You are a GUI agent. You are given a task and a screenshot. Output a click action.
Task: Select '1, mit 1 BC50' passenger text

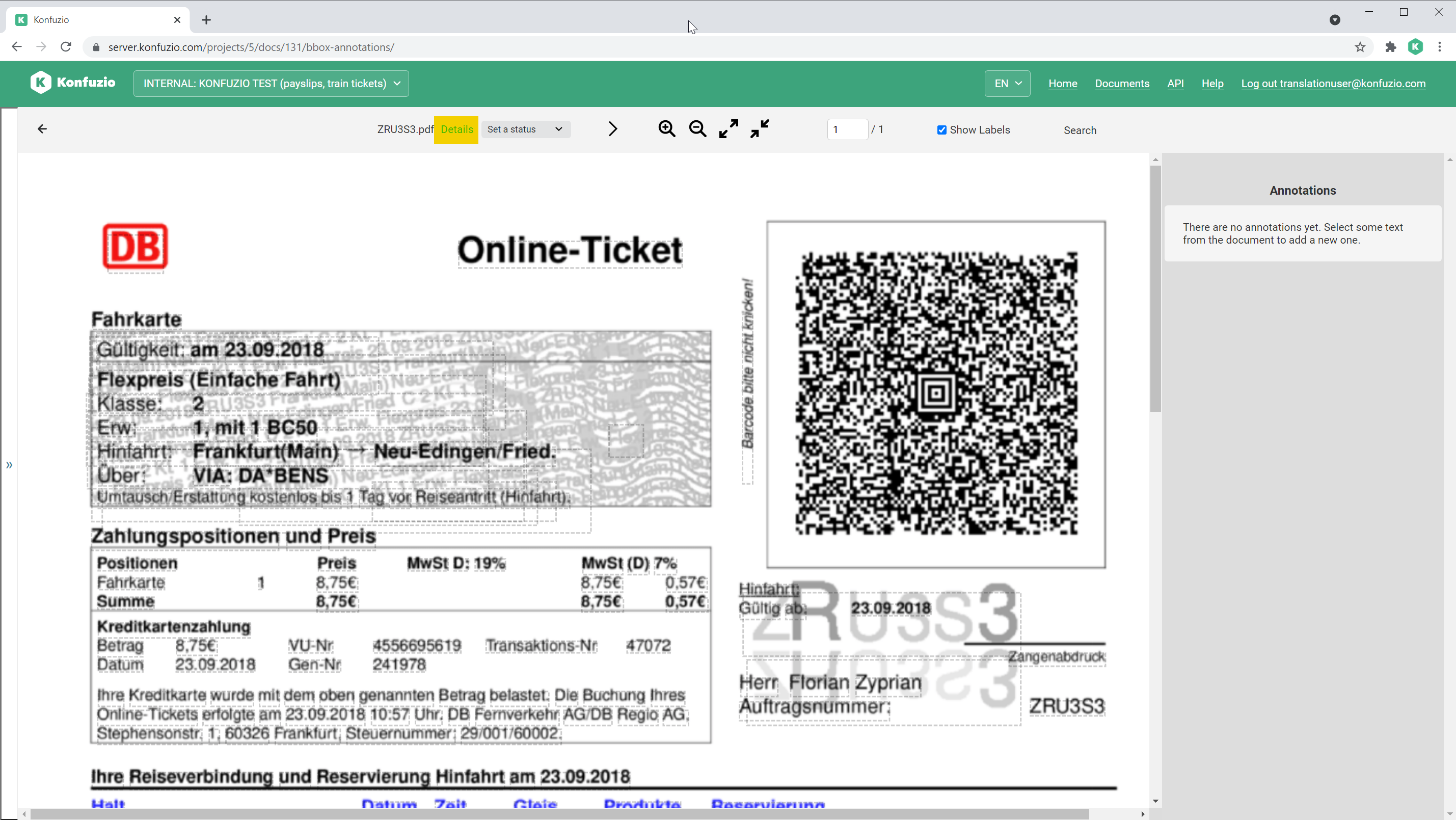[255, 428]
